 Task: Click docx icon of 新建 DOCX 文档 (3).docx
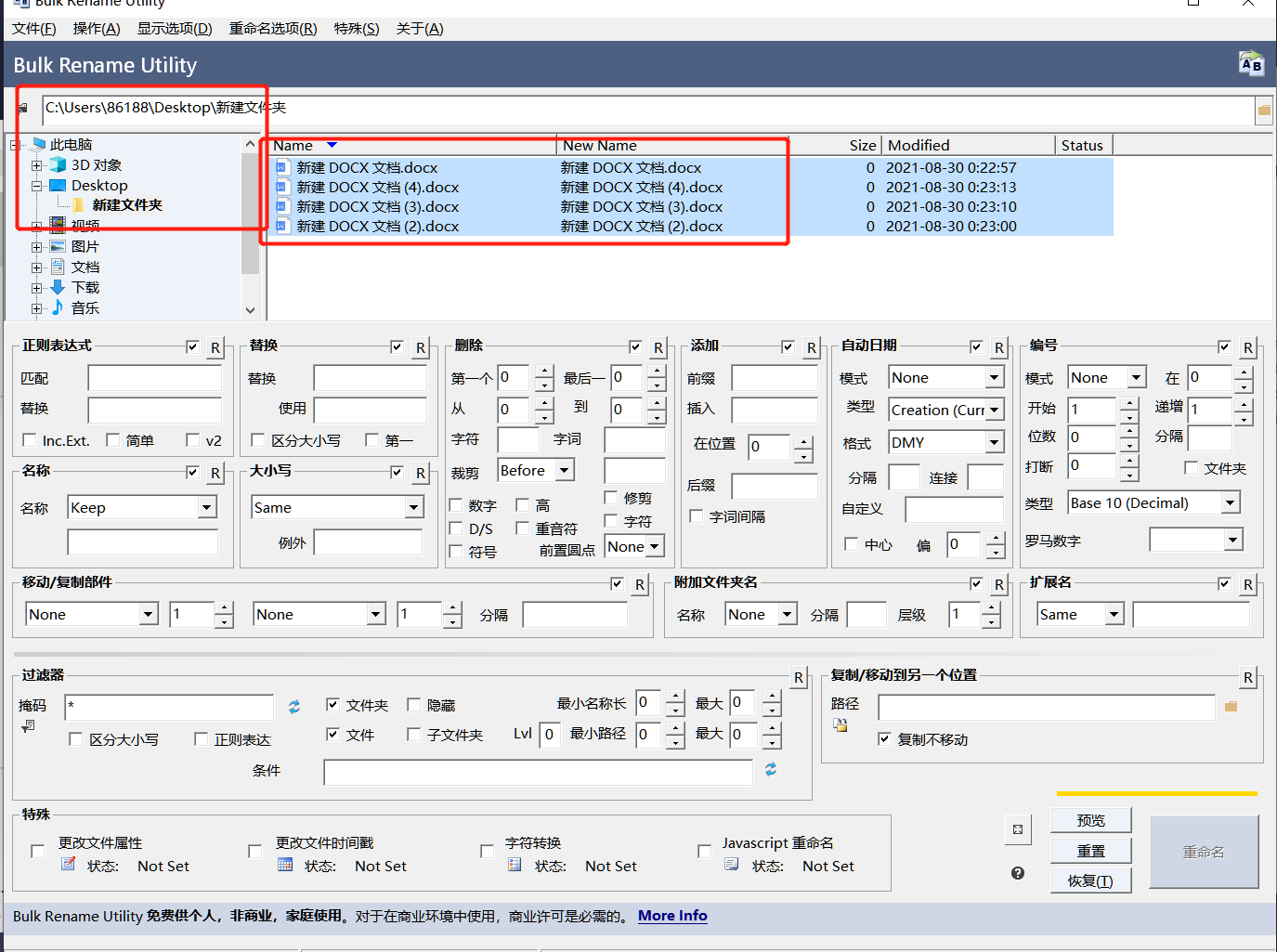[282, 206]
